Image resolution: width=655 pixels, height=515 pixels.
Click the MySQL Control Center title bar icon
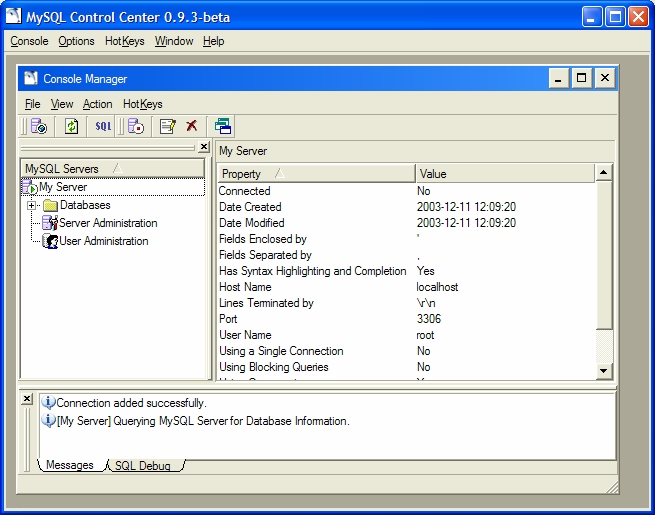(13, 16)
